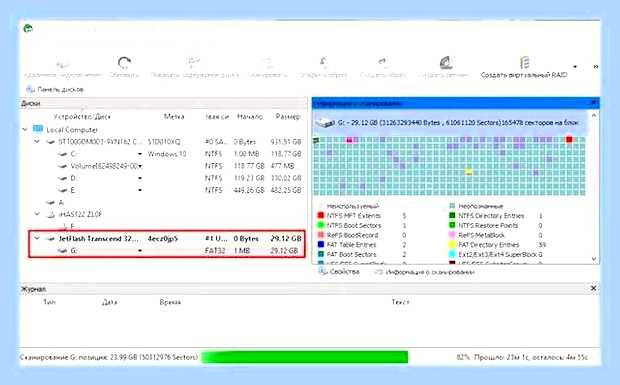Click the pink ReFS BootRecord swatch

321,235
